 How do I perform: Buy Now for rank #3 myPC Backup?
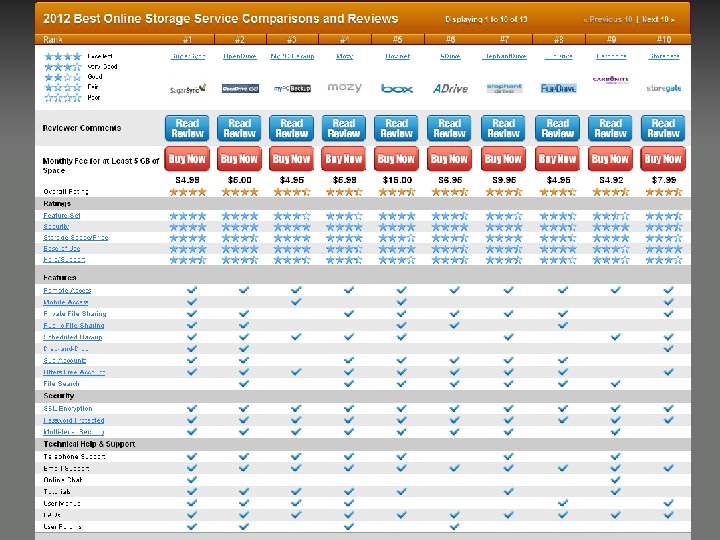tap(292, 158)
